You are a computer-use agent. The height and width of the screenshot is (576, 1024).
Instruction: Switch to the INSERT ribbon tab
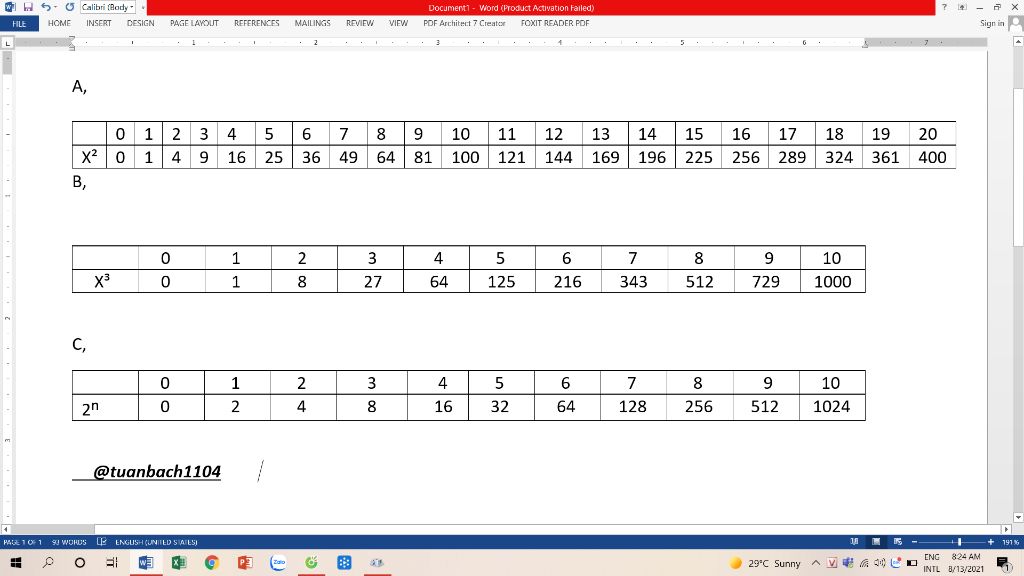tap(99, 24)
